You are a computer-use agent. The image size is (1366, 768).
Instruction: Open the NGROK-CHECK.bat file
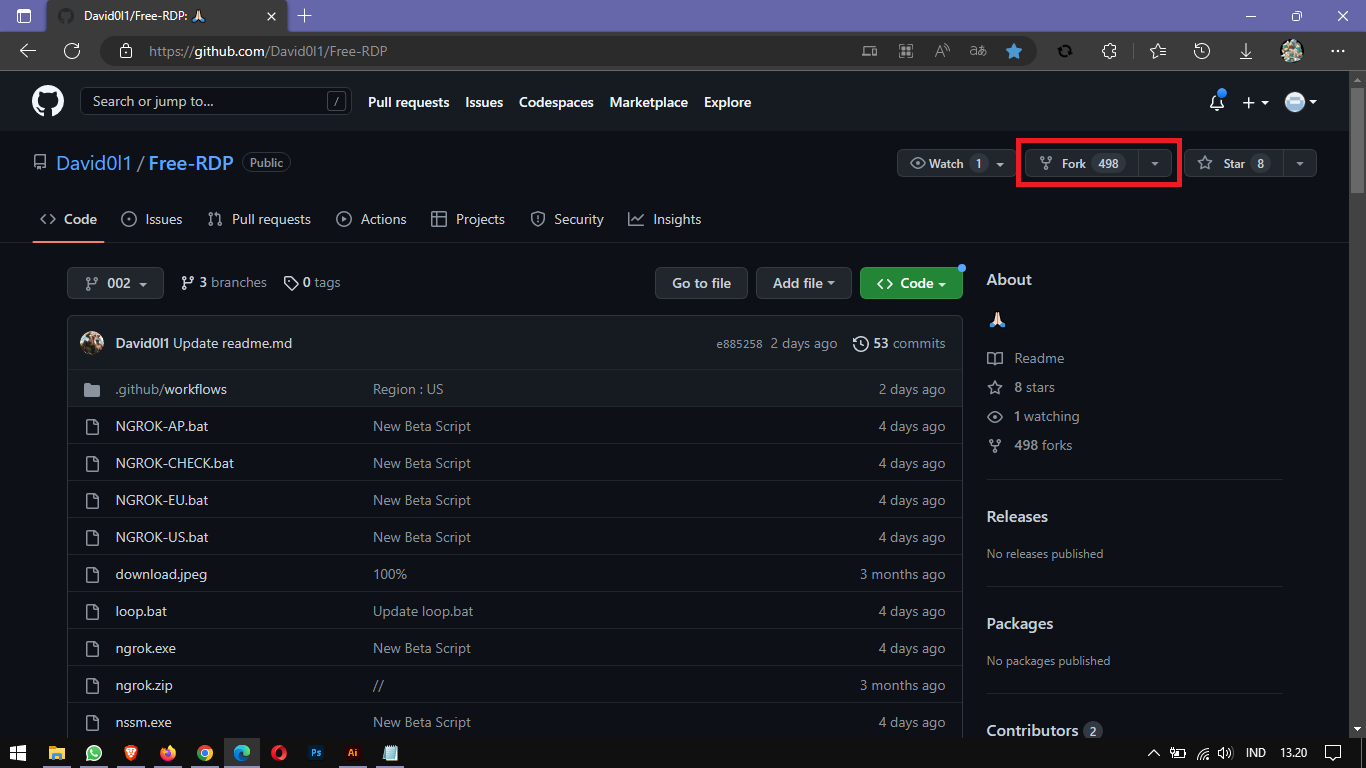(174, 463)
